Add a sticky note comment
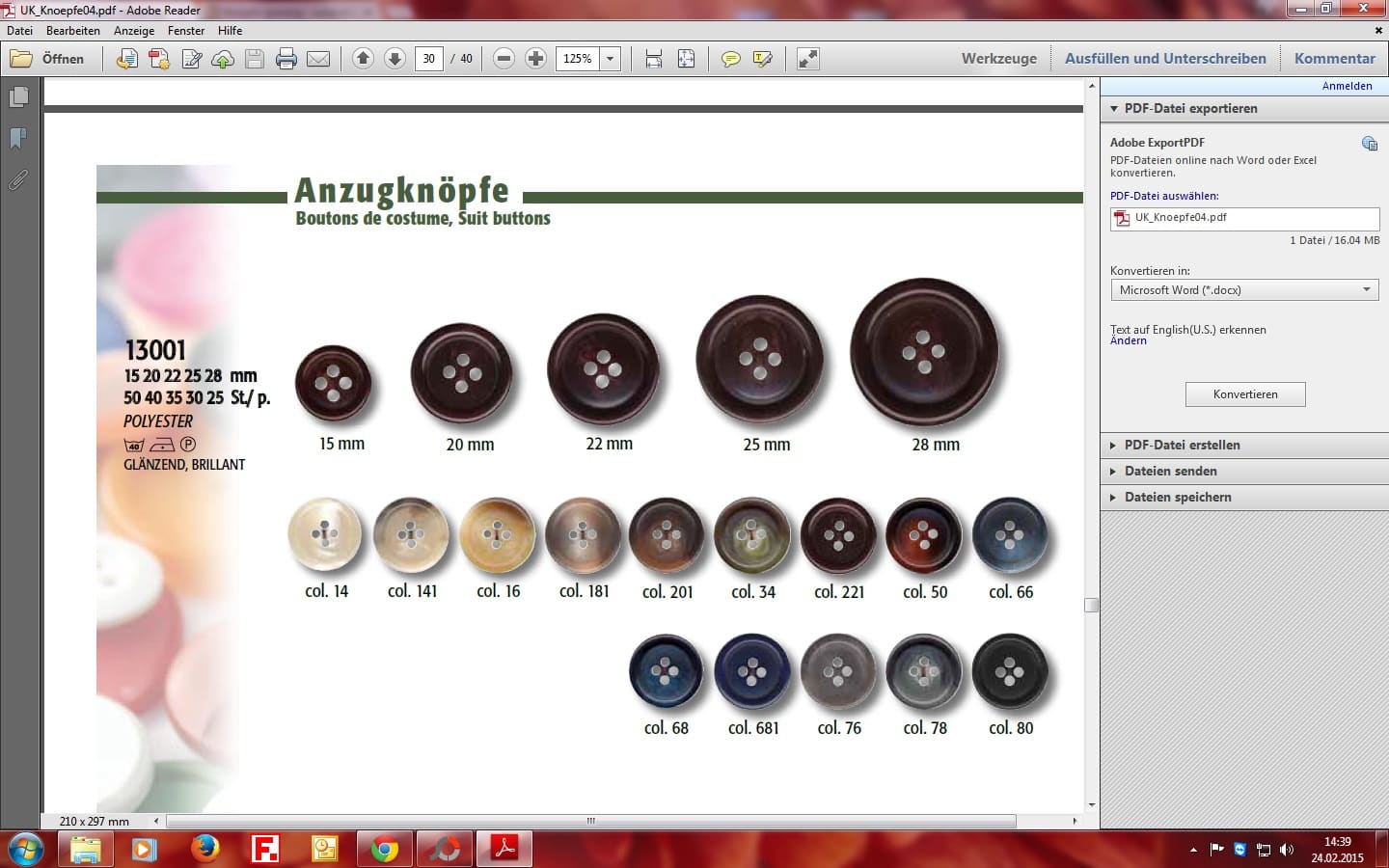Viewport: 1389px width, 868px height. (731, 59)
